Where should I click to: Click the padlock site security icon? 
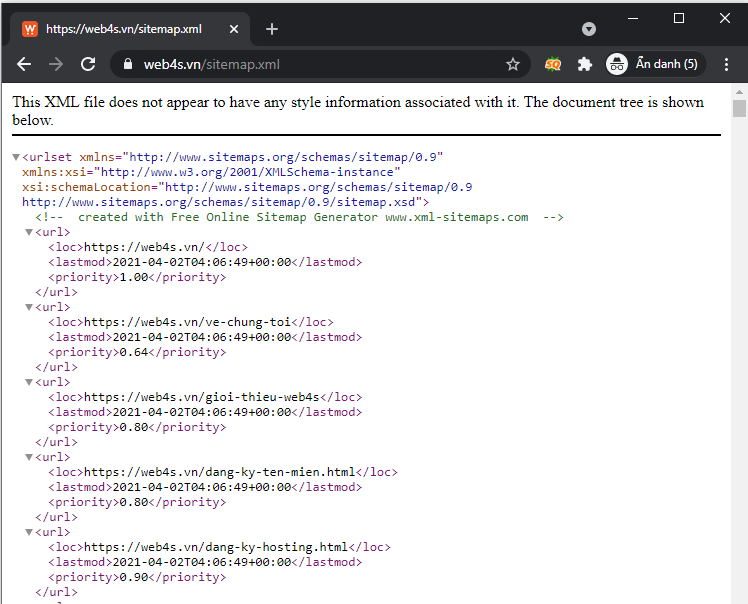click(127, 64)
